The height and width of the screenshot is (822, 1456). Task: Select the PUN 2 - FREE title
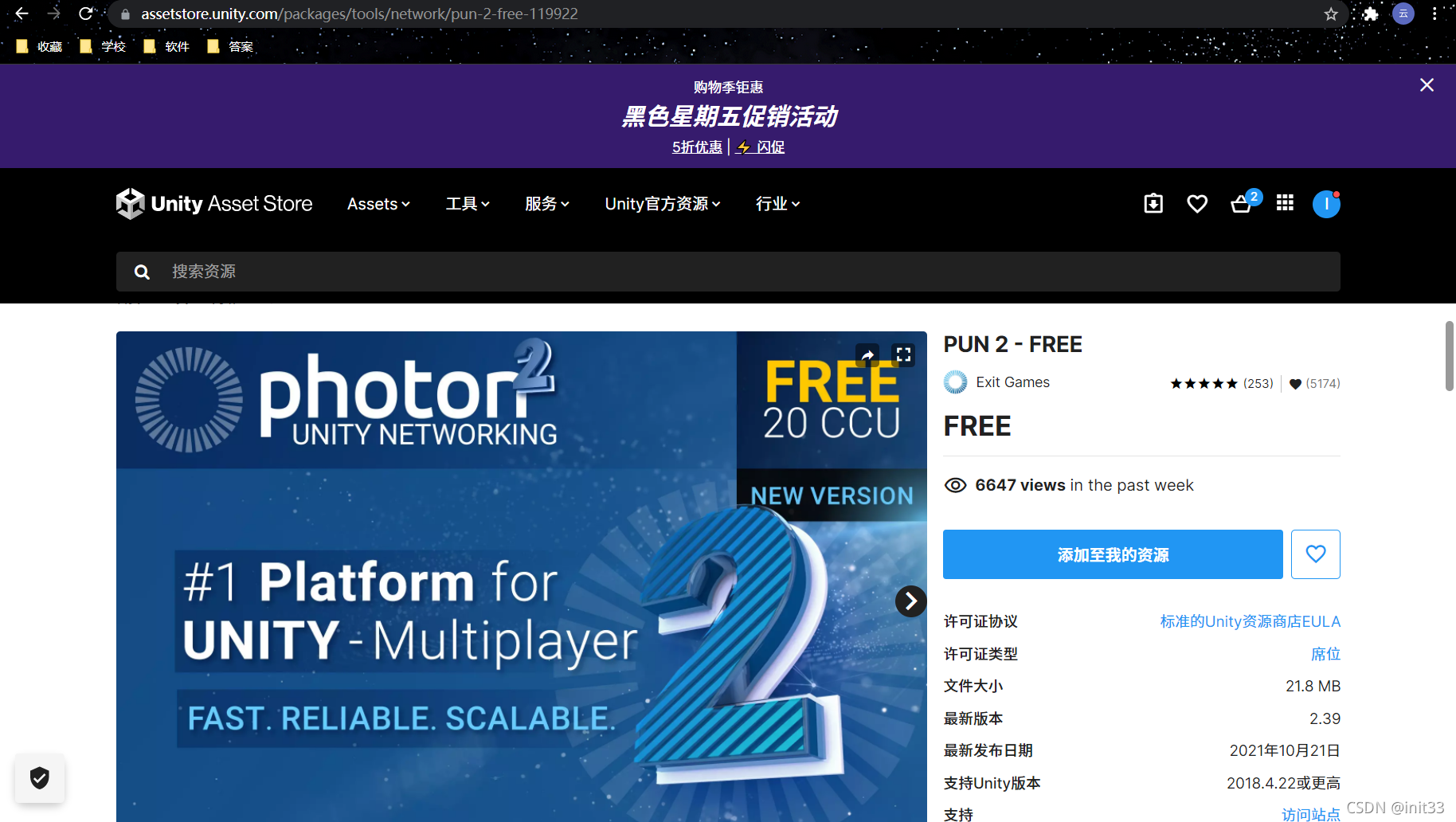coord(1012,344)
